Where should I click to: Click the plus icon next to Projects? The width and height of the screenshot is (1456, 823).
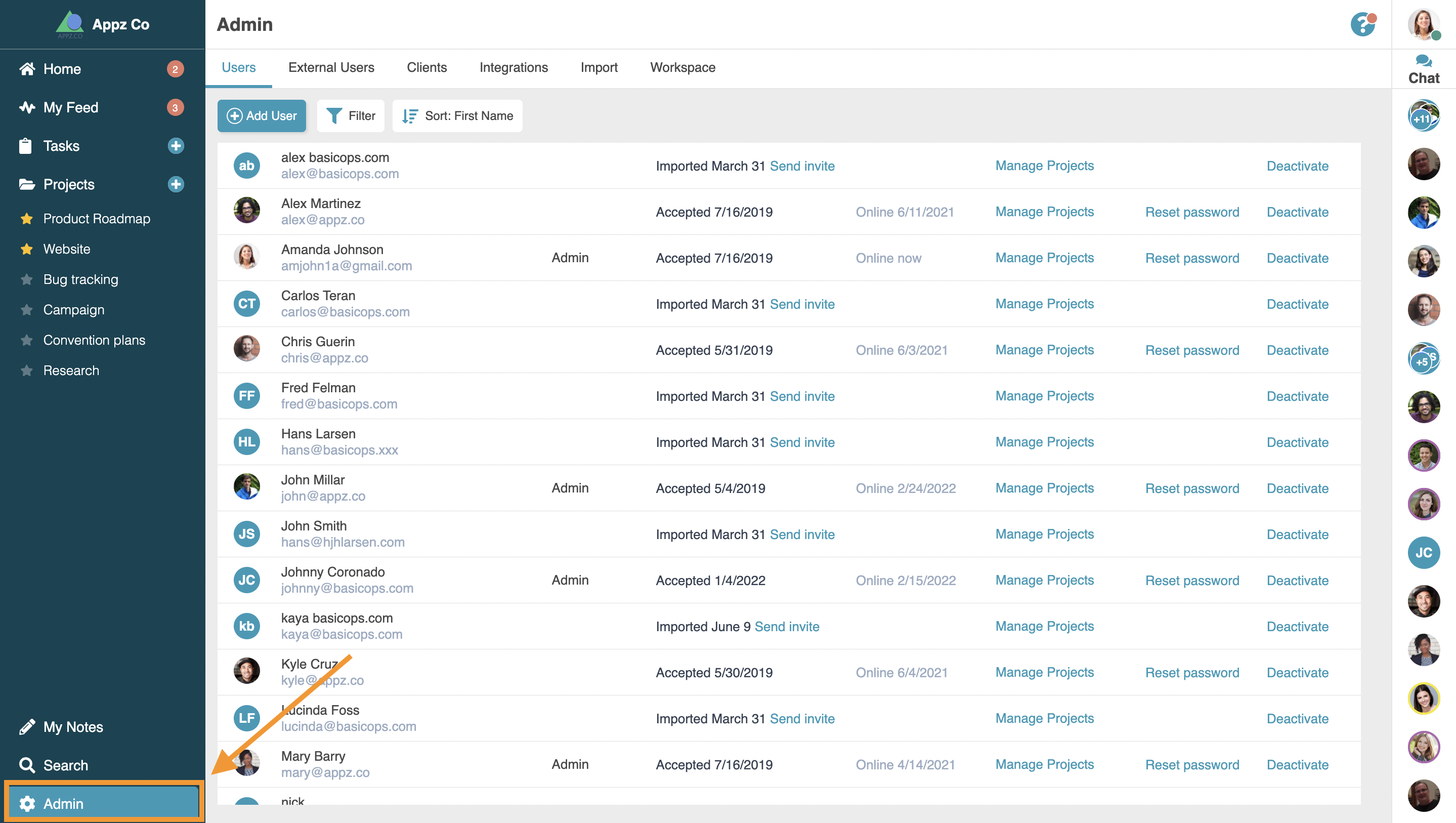click(x=176, y=184)
